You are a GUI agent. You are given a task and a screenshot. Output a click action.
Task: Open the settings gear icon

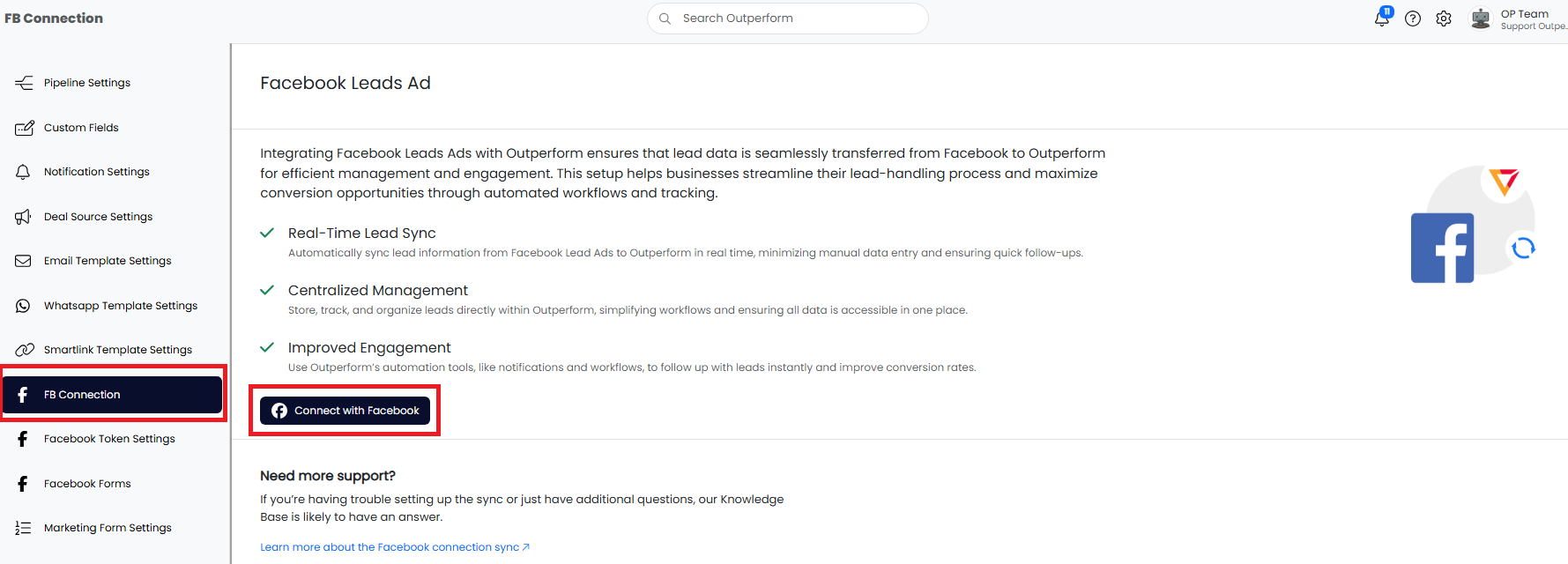(1444, 19)
